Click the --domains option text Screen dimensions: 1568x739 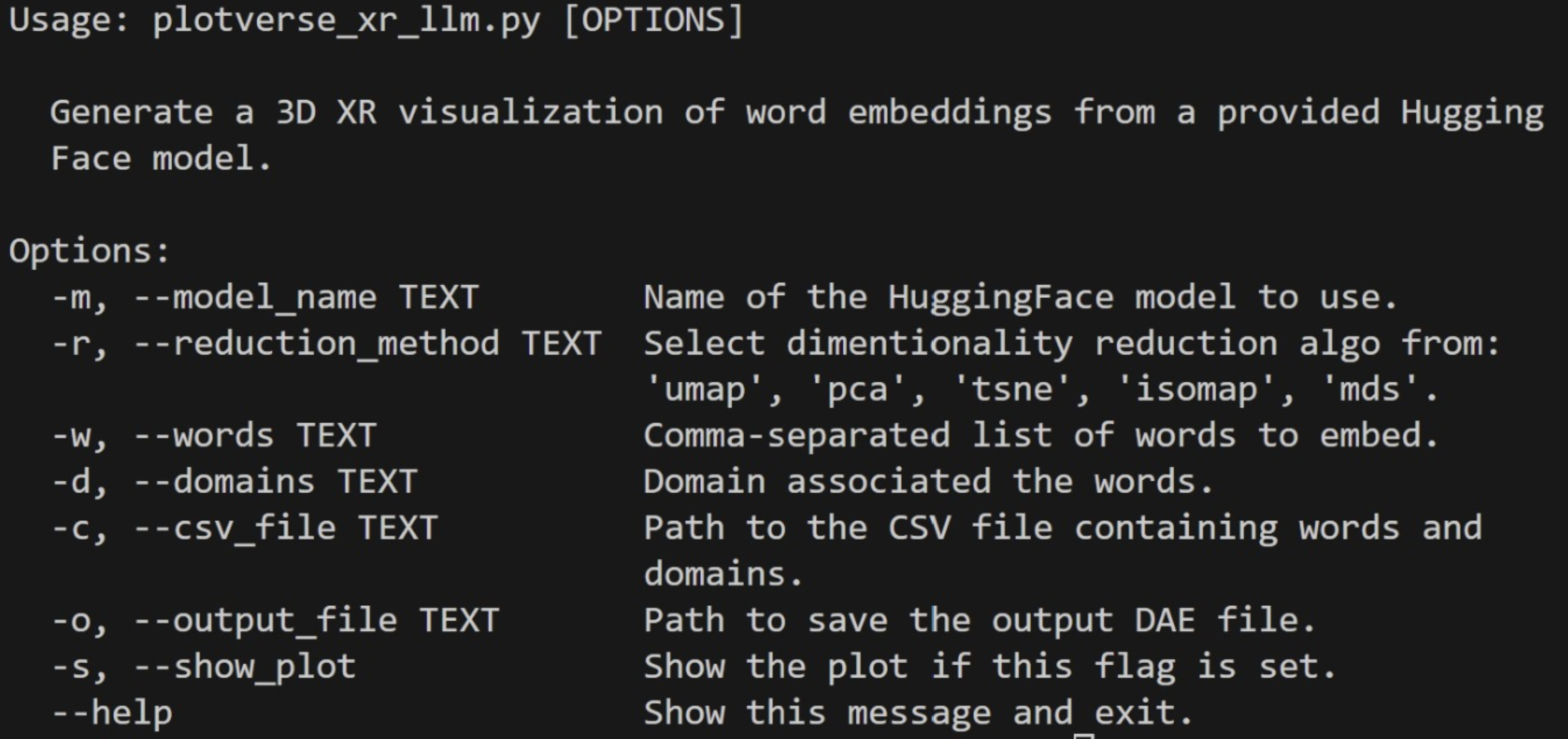click(x=224, y=482)
